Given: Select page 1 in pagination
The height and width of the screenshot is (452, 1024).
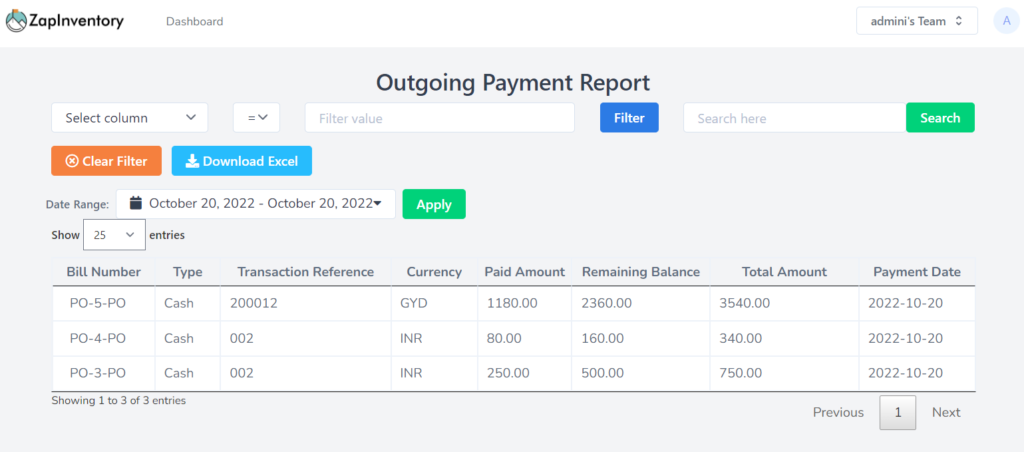Looking at the screenshot, I should click(x=898, y=412).
